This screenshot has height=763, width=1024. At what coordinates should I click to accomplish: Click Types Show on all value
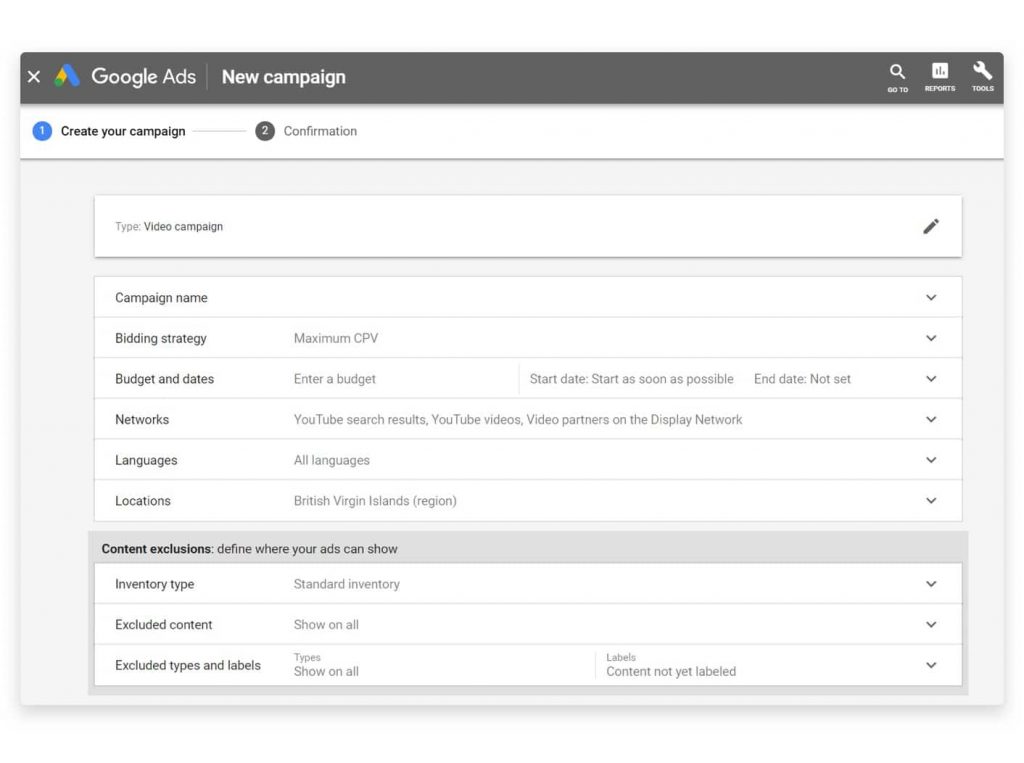coord(326,672)
